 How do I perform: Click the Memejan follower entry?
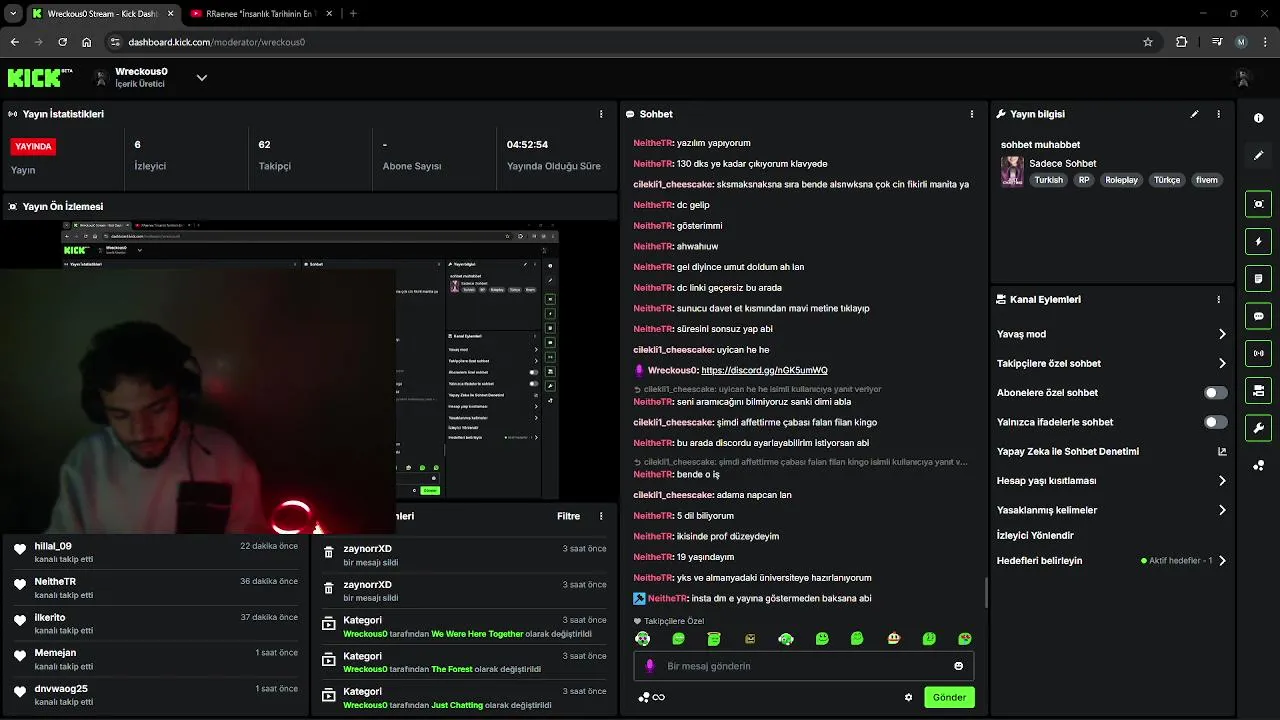(154, 660)
